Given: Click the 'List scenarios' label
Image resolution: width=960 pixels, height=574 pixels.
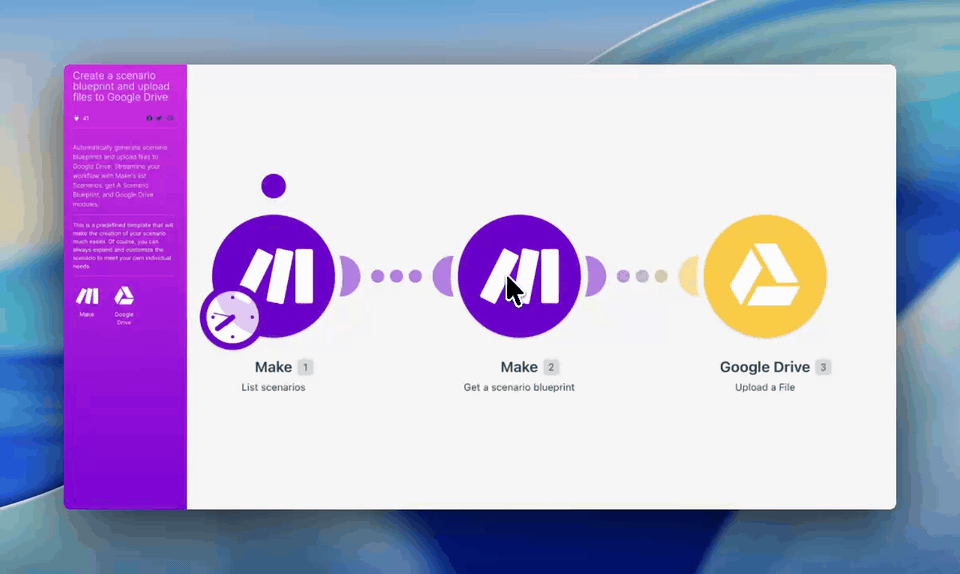Looking at the screenshot, I should [x=273, y=387].
